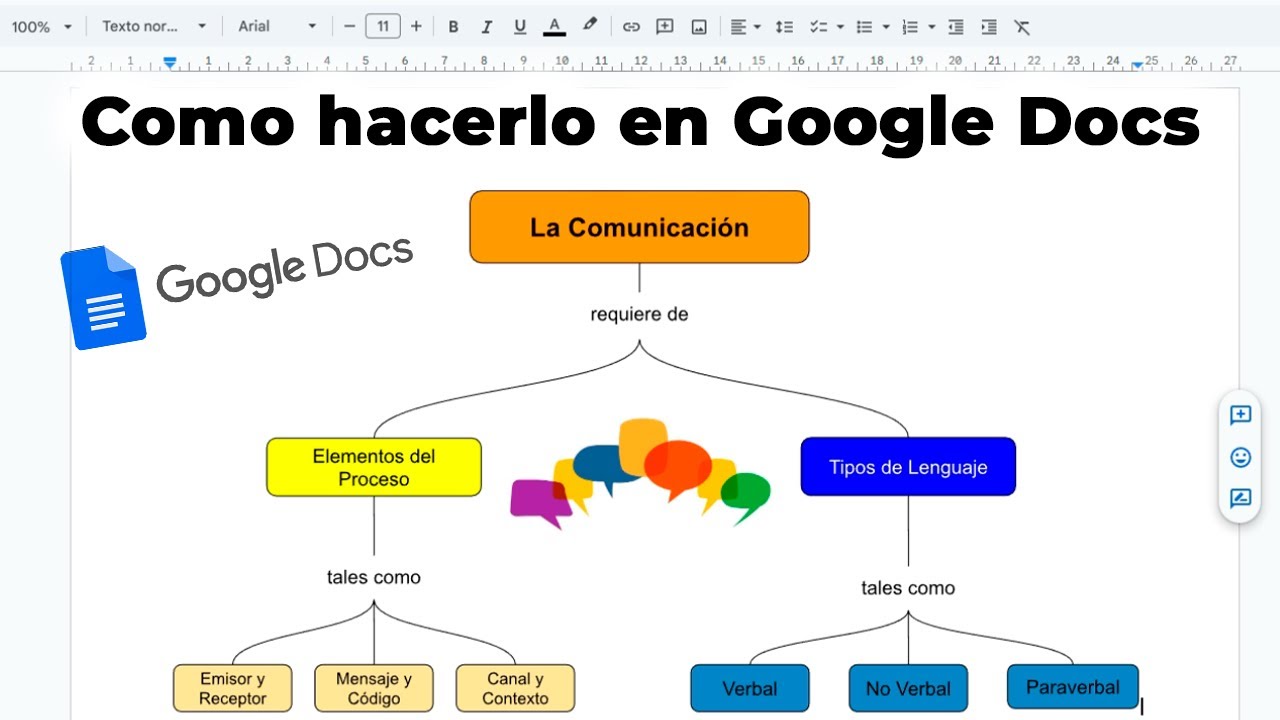
Task: Clear formatting from toolbar
Action: 1022,27
